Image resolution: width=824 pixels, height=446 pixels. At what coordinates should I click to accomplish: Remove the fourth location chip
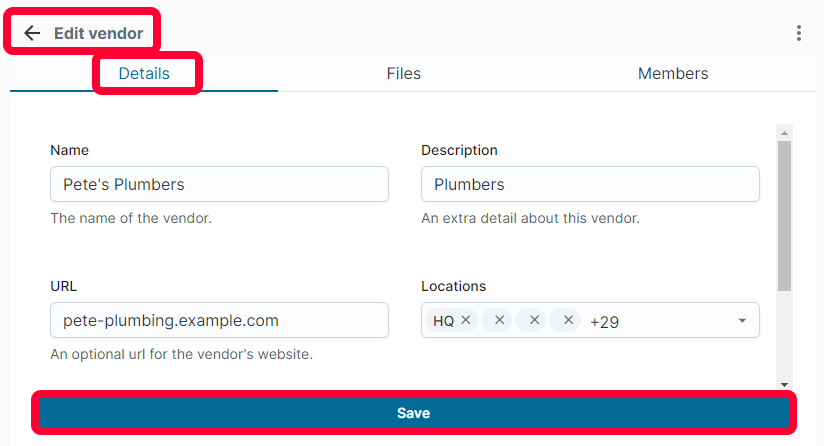coord(569,320)
